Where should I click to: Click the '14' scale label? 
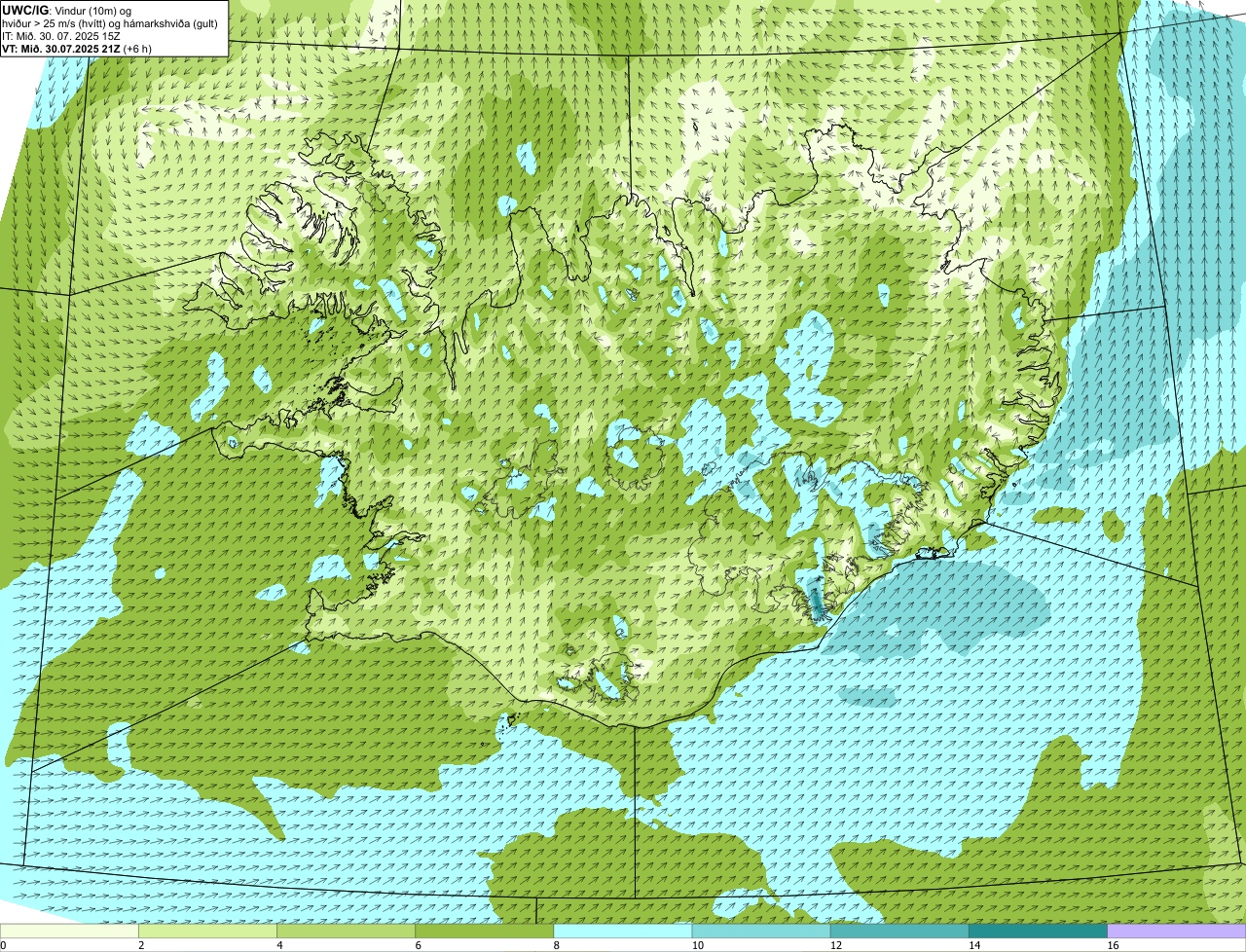pos(973,945)
